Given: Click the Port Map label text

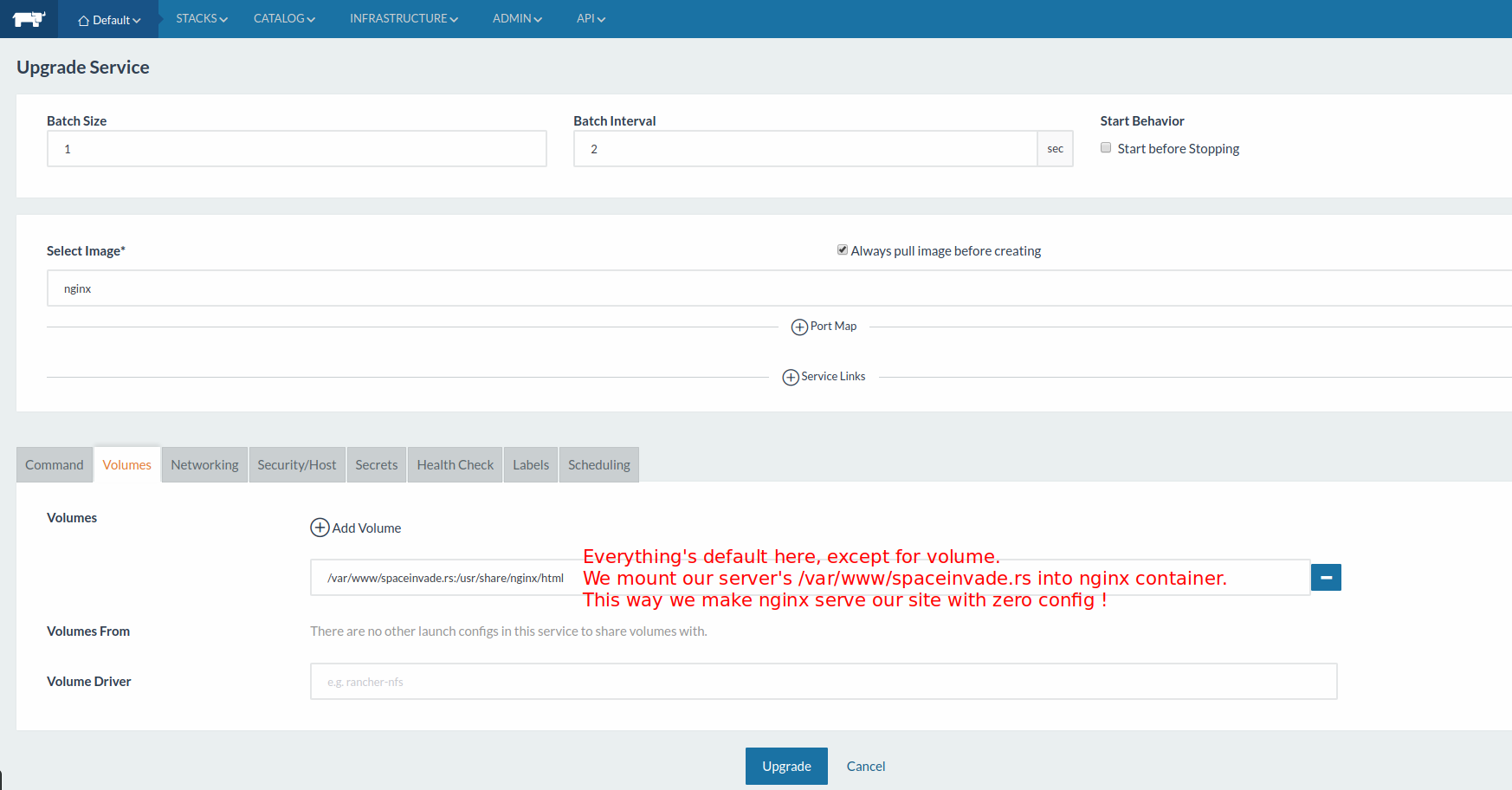Looking at the screenshot, I should tap(834, 327).
